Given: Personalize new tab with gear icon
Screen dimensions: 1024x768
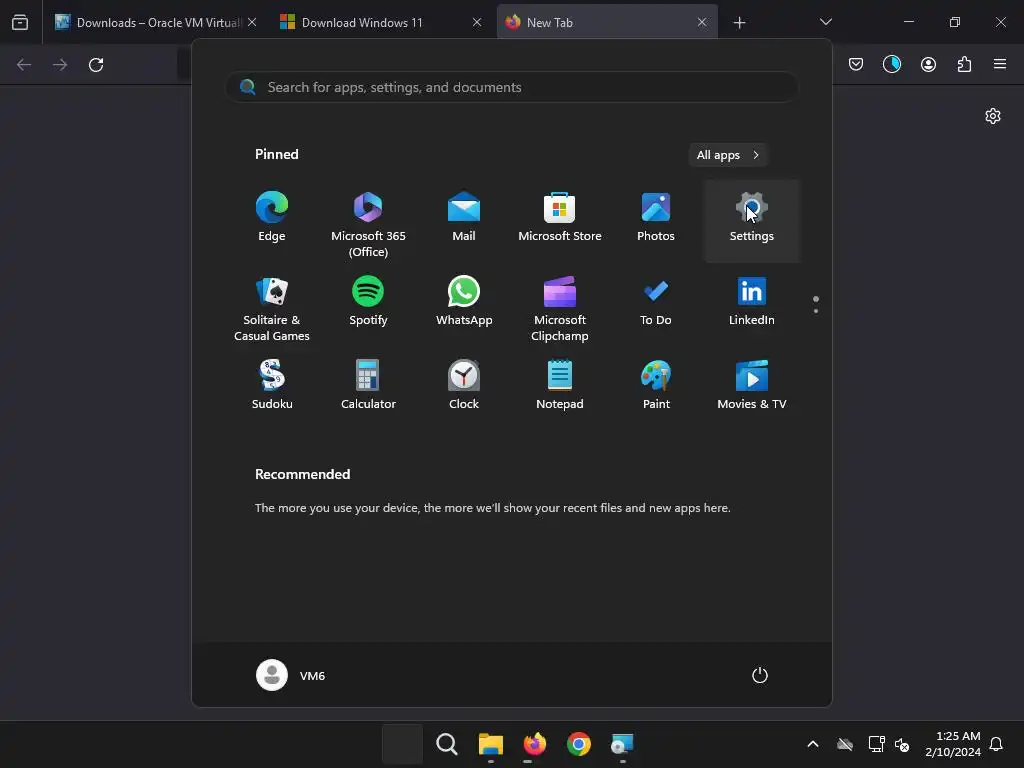Looking at the screenshot, I should click(x=993, y=116).
